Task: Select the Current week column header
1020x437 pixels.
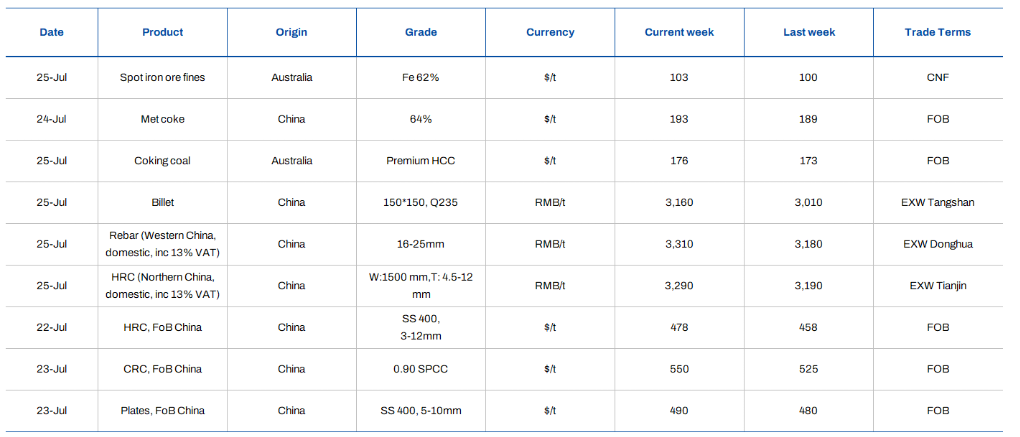Action: pyautogui.click(x=679, y=32)
